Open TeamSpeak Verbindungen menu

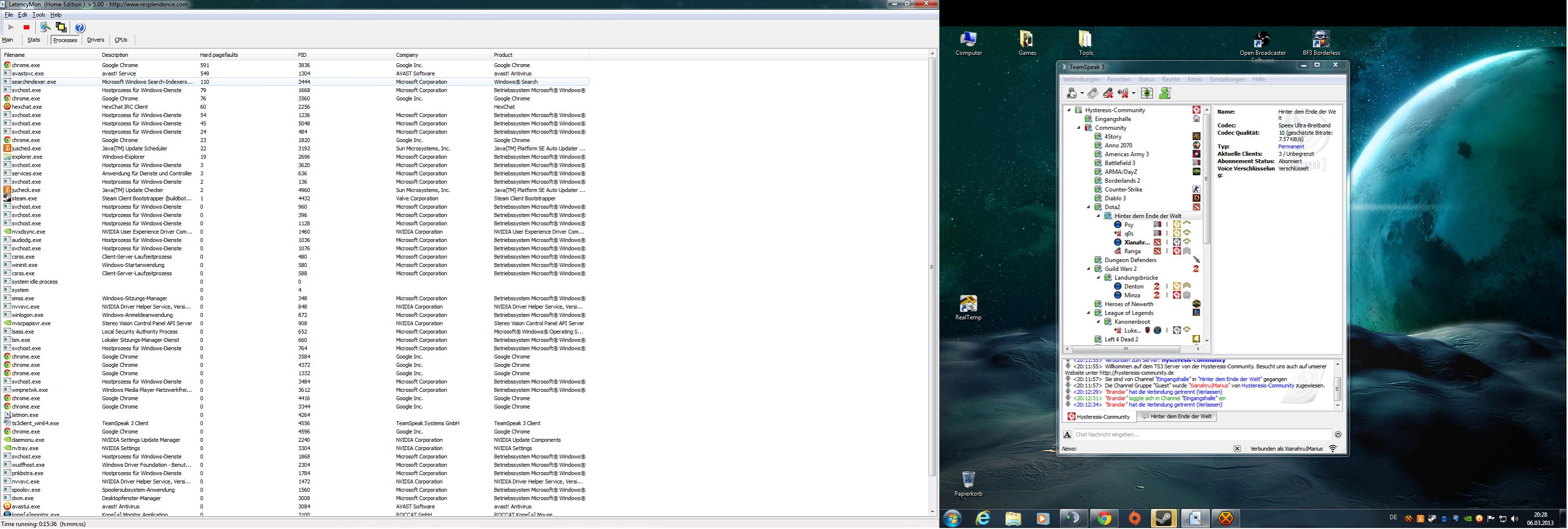1081,80
